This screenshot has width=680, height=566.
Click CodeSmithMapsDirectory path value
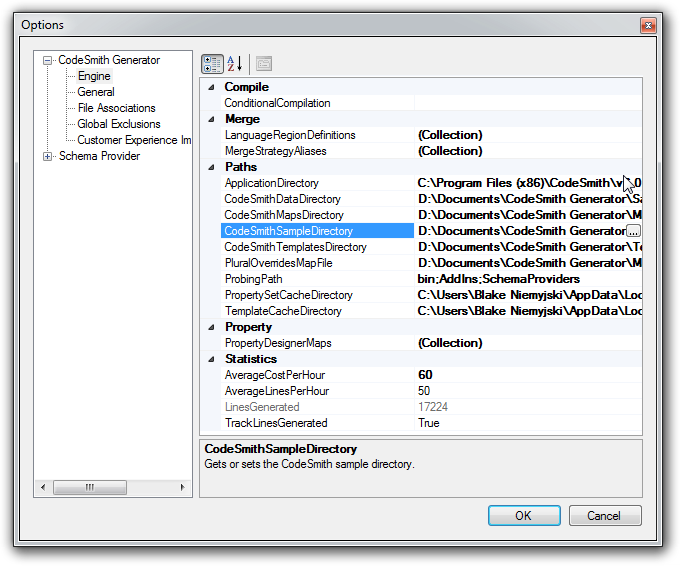click(528, 215)
